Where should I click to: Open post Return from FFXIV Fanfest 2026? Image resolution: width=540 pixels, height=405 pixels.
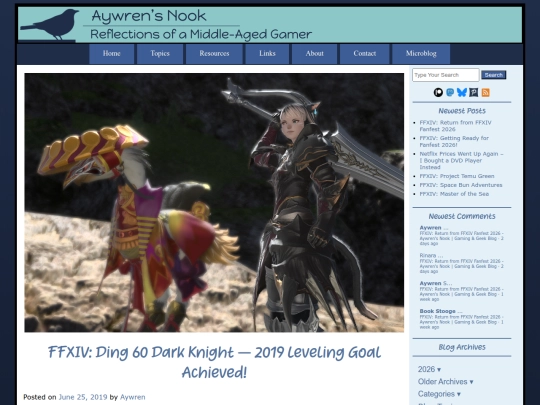coord(455,126)
